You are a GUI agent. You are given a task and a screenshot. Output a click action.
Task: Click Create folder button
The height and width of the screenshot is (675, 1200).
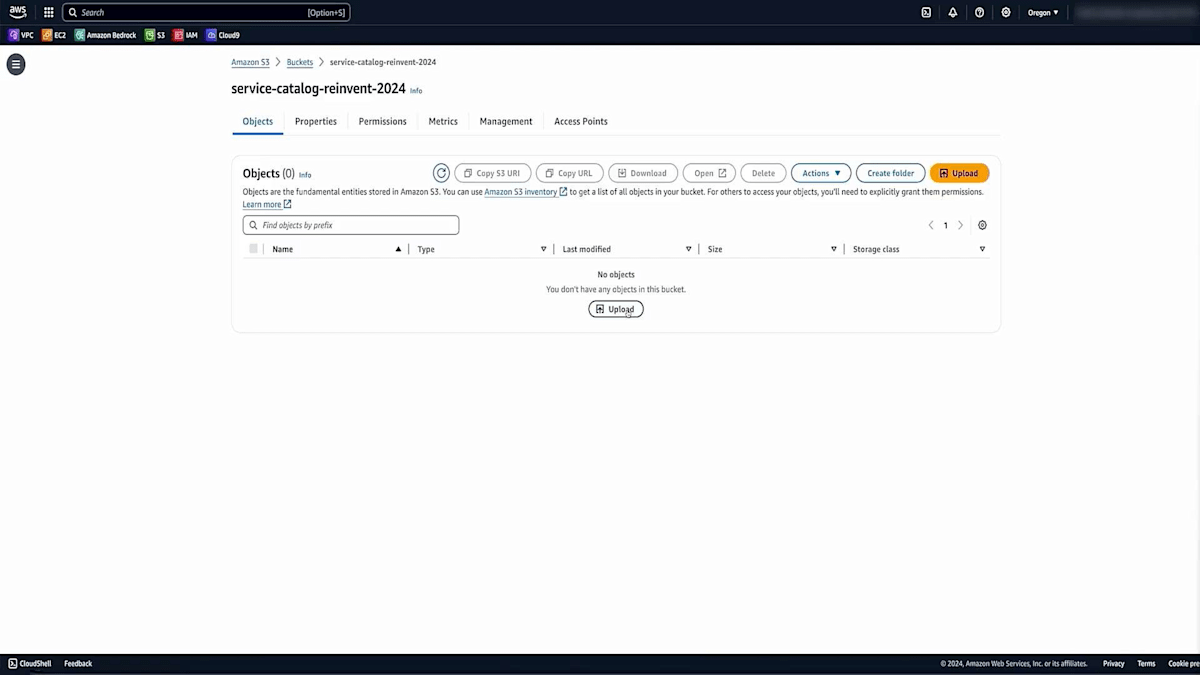890,173
